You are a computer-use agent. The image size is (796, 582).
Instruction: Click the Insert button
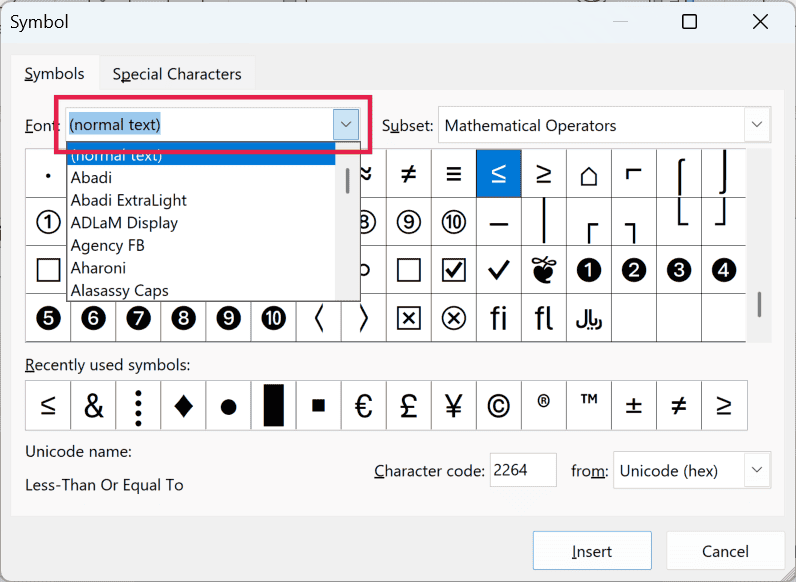tap(592, 551)
